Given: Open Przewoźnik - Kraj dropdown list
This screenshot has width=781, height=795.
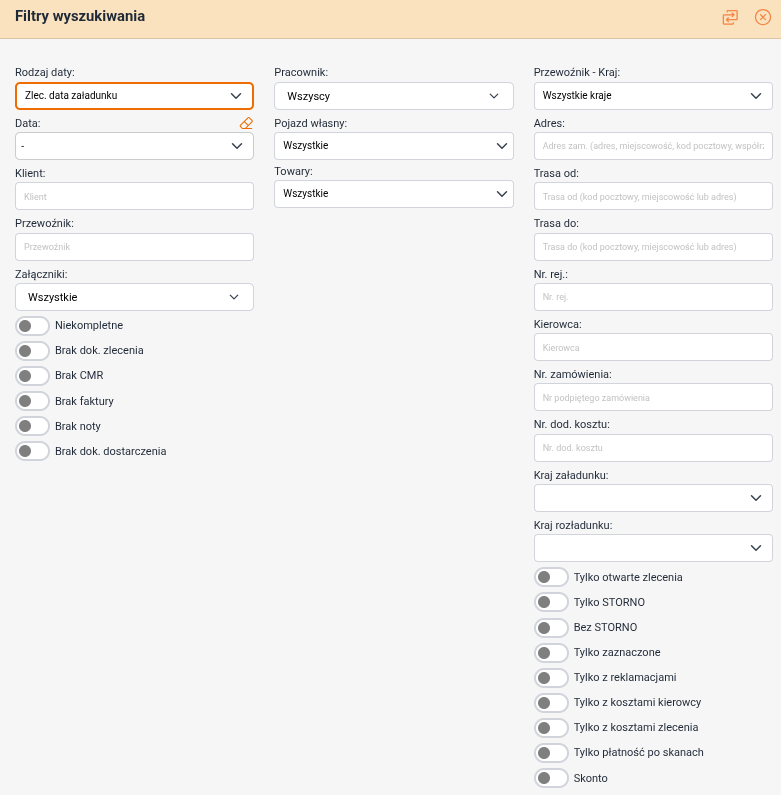Looking at the screenshot, I should coord(653,96).
